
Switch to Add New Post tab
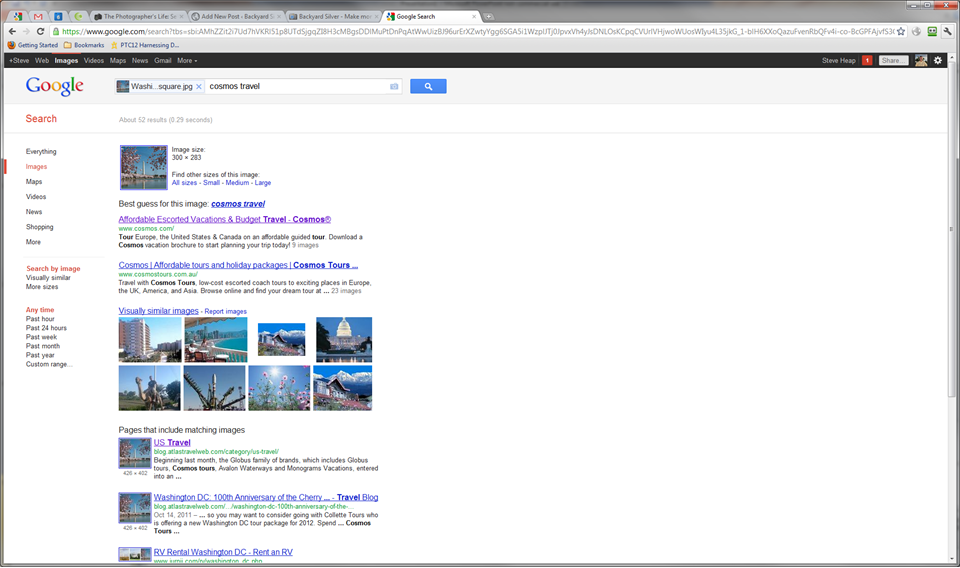(x=236, y=17)
